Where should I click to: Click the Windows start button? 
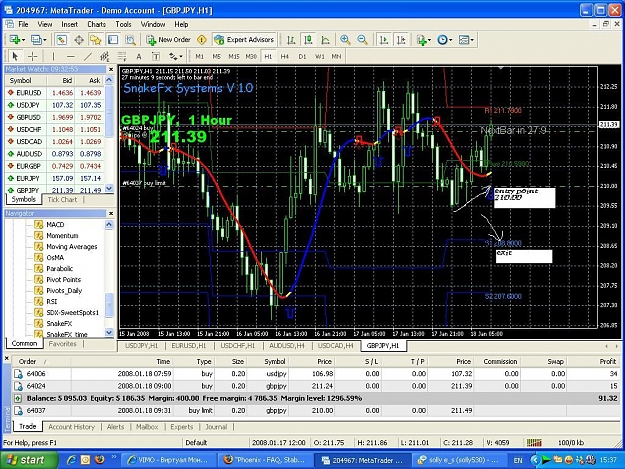coord(28,460)
